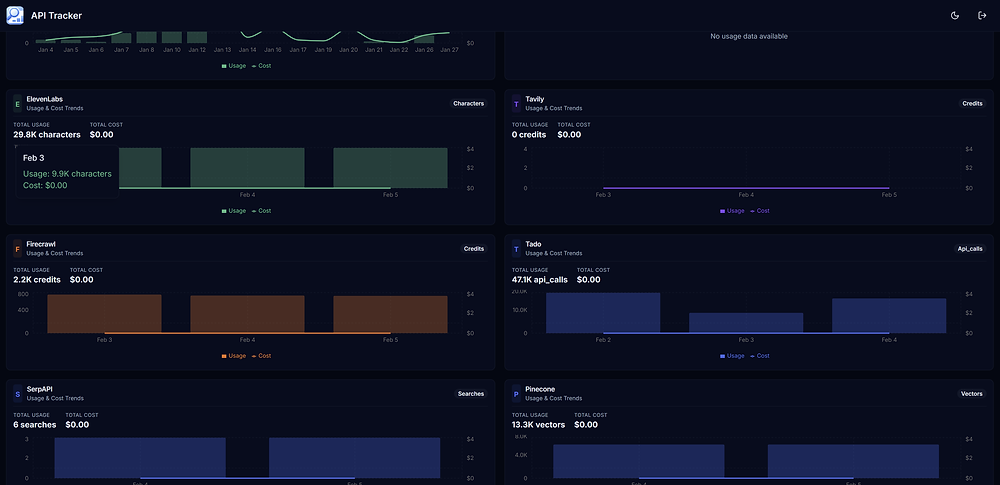This screenshot has height=485, width=1000.
Task: Click the SerpAPI S avatar icon
Action: (x=18, y=394)
